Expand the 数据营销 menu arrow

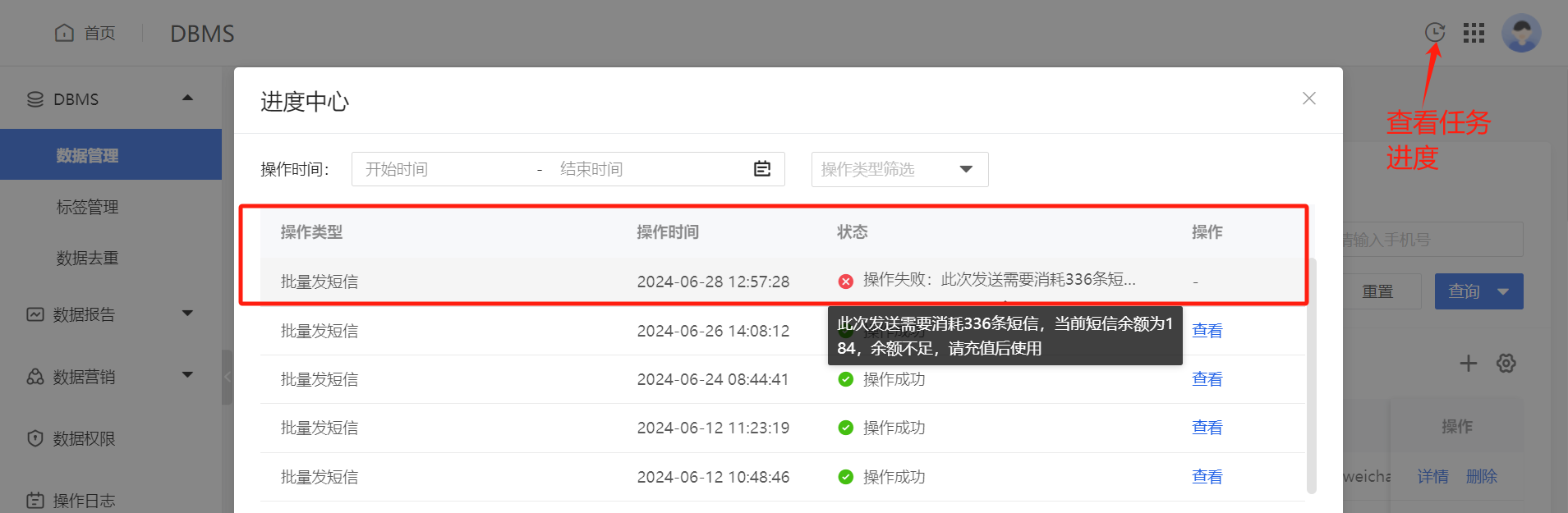187,375
